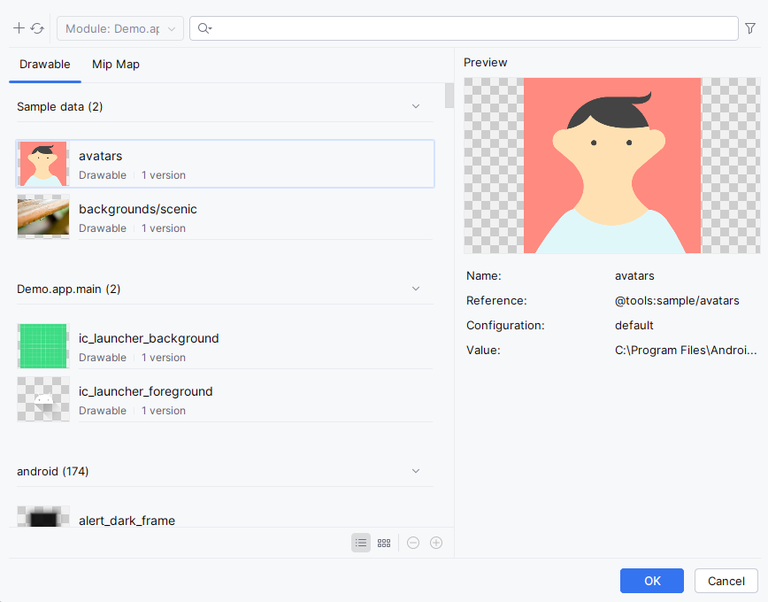Collapse the Sample data section
The image size is (768, 602).
pyautogui.click(x=415, y=106)
